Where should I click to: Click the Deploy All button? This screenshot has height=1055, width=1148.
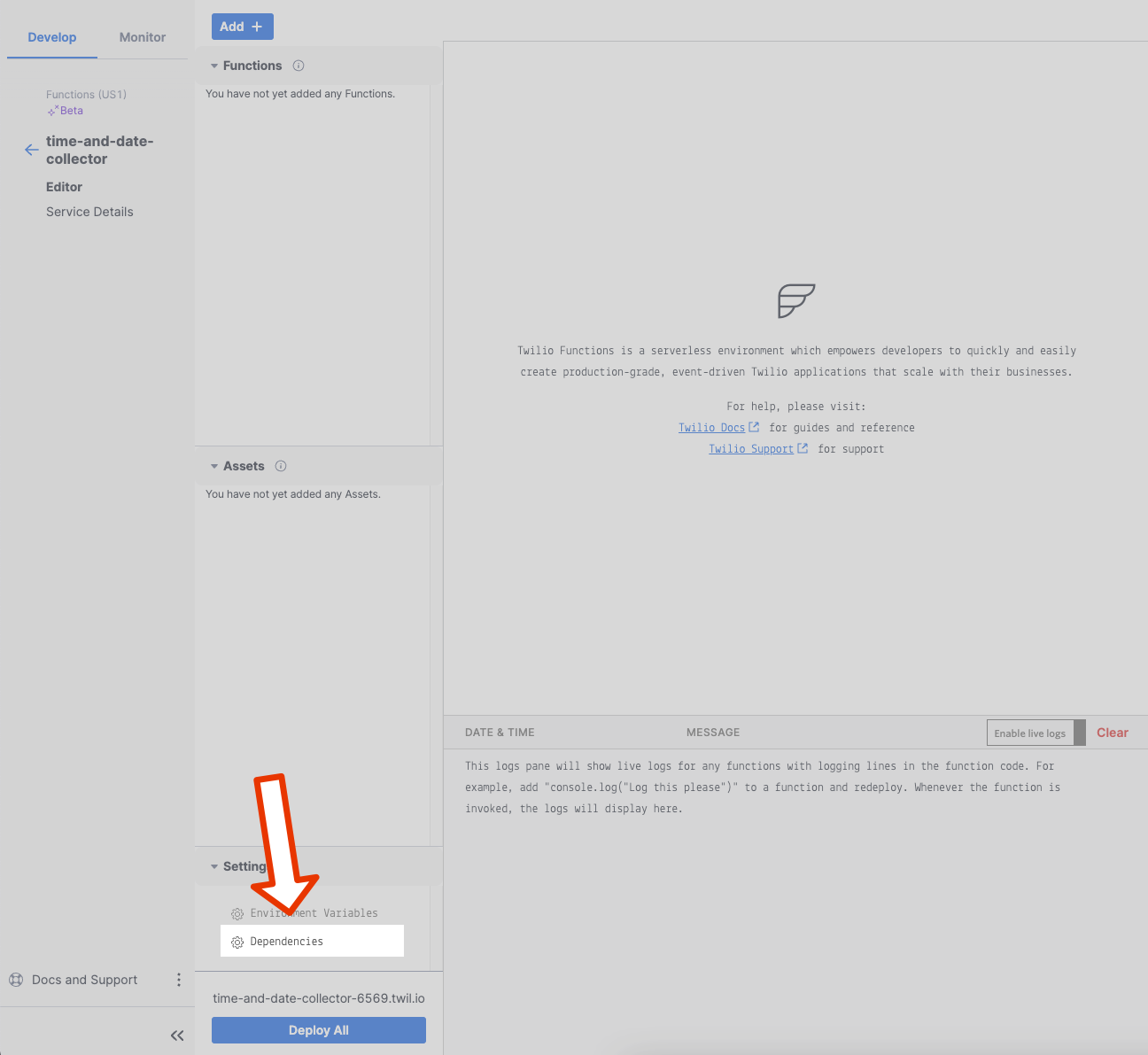(319, 1030)
